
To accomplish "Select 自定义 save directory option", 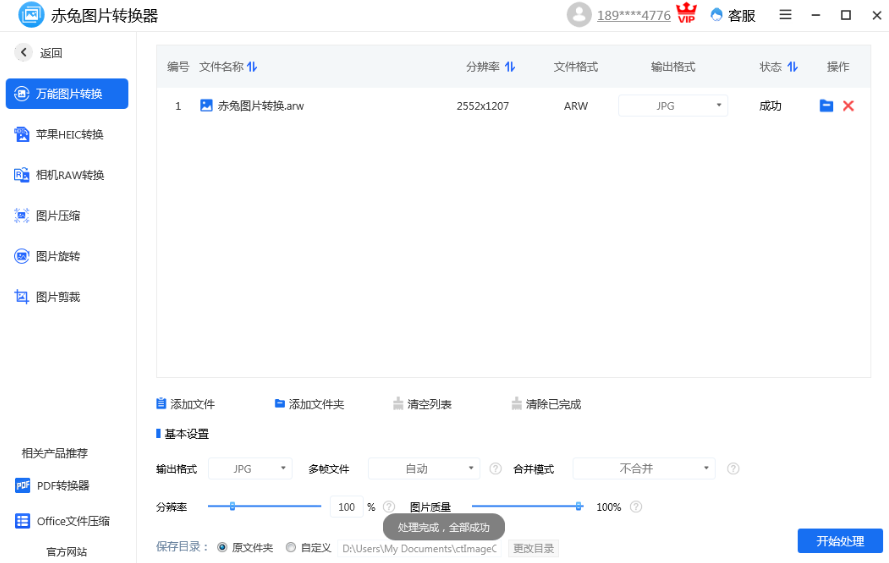I will click(x=291, y=548).
